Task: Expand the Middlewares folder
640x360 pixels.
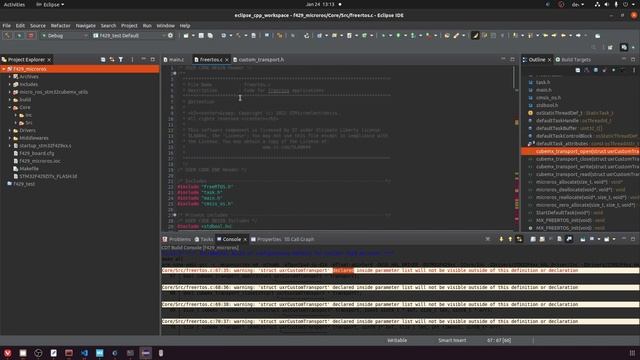Action: [10, 138]
